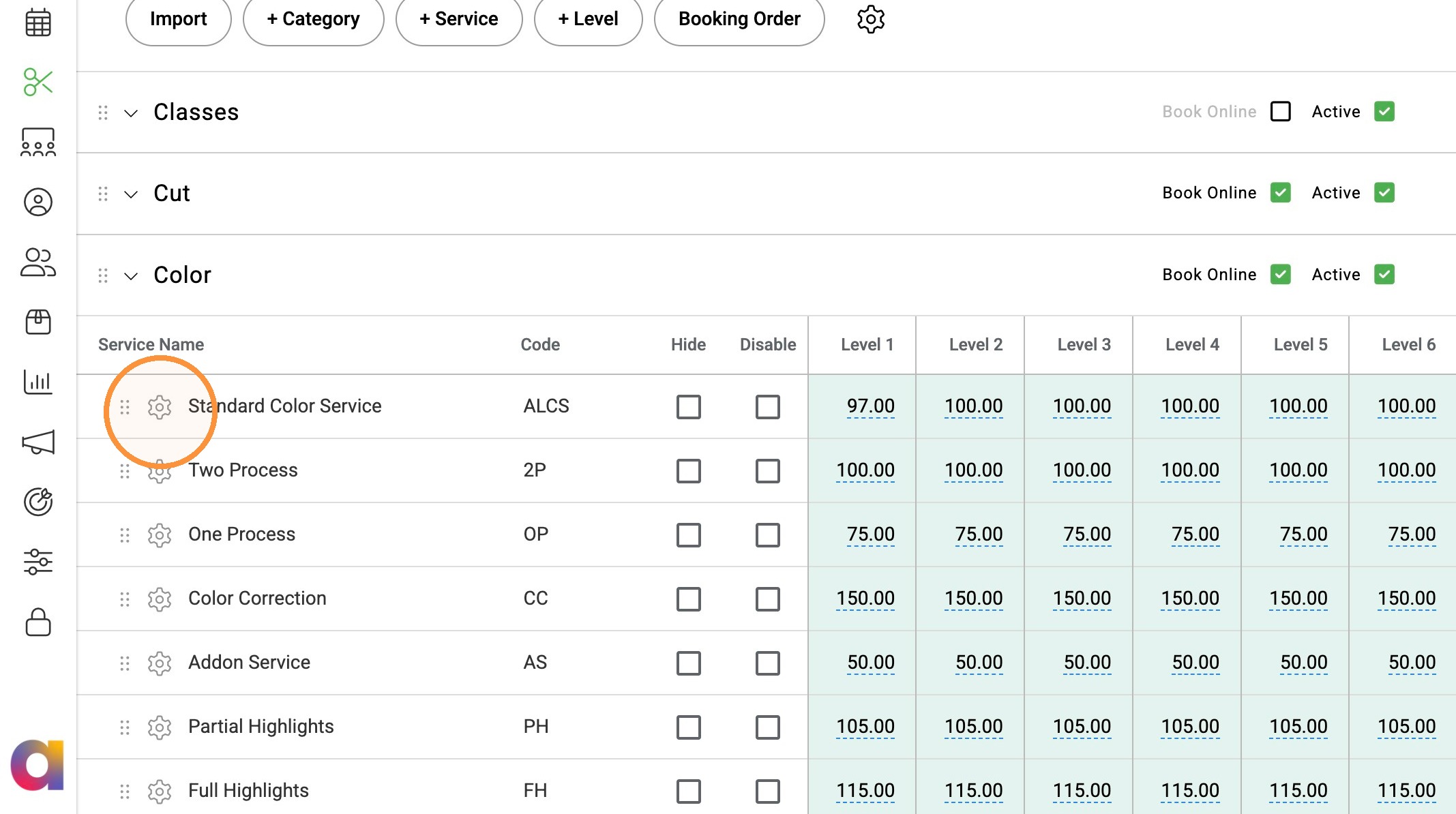Click the drag handle for Cut category
Image resolution: width=1456 pixels, height=814 pixels.
tap(103, 194)
